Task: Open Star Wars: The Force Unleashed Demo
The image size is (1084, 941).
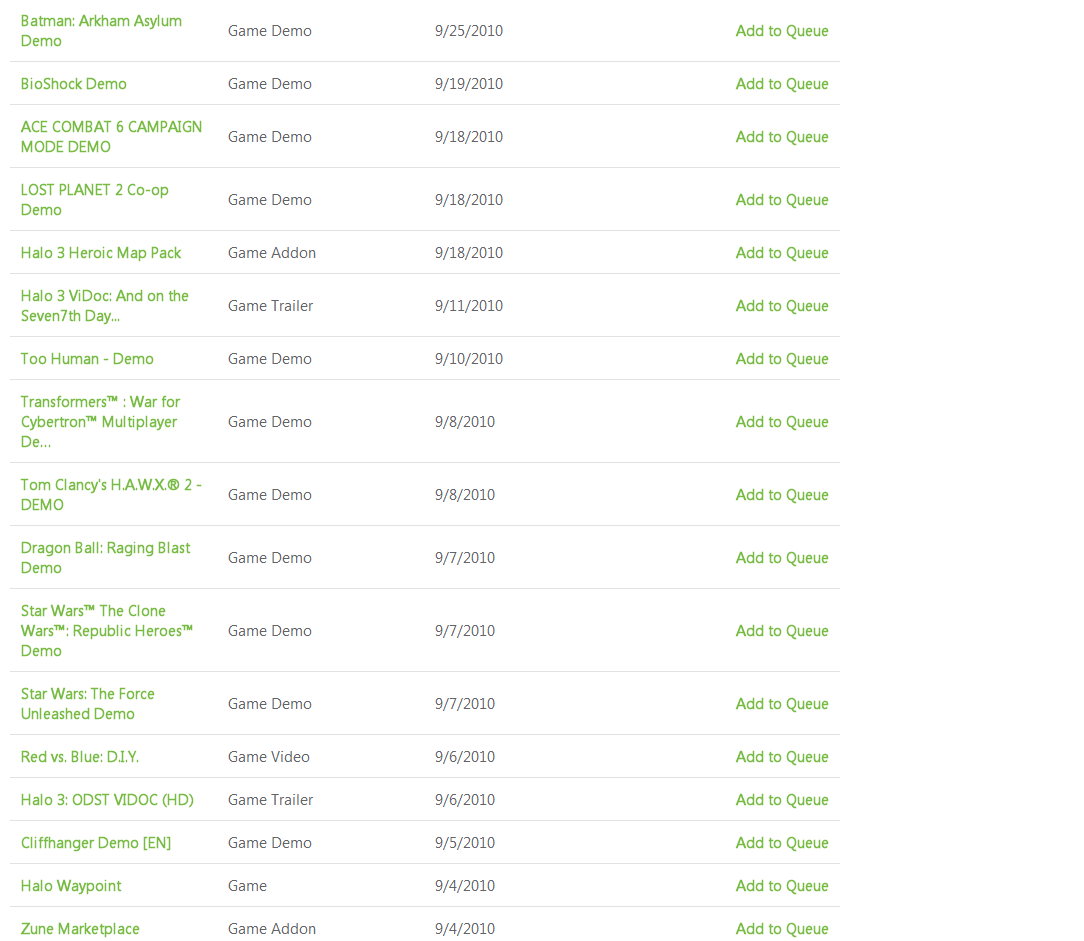Action: tap(88, 704)
